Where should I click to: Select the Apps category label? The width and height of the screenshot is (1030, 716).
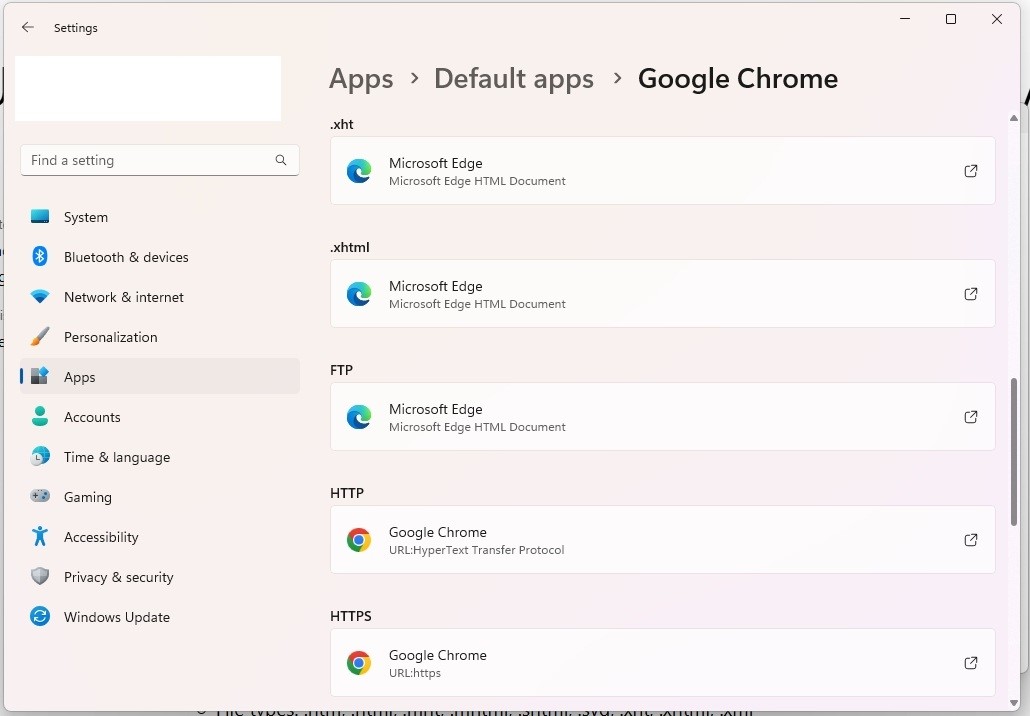[79, 377]
